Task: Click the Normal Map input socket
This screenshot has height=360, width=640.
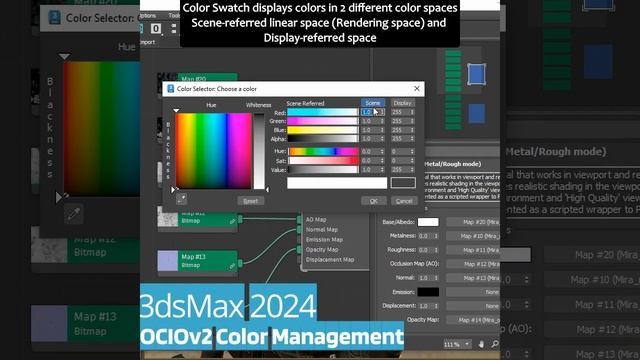Action: (x=299, y=230)
